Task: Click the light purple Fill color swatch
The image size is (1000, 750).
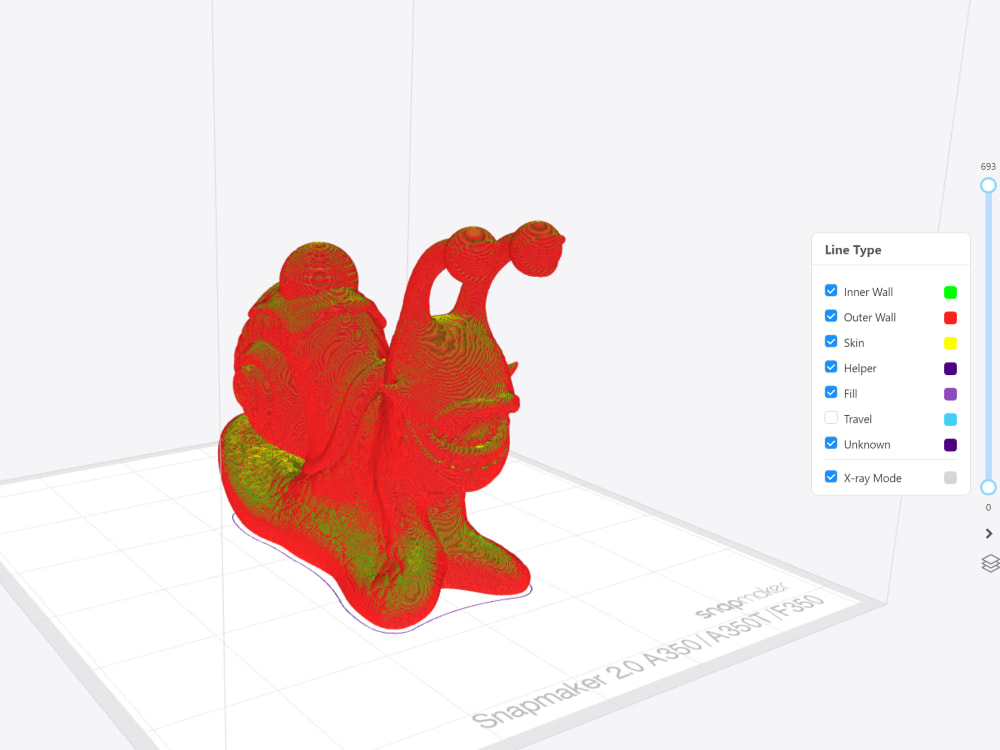Action: coord(950,394)
